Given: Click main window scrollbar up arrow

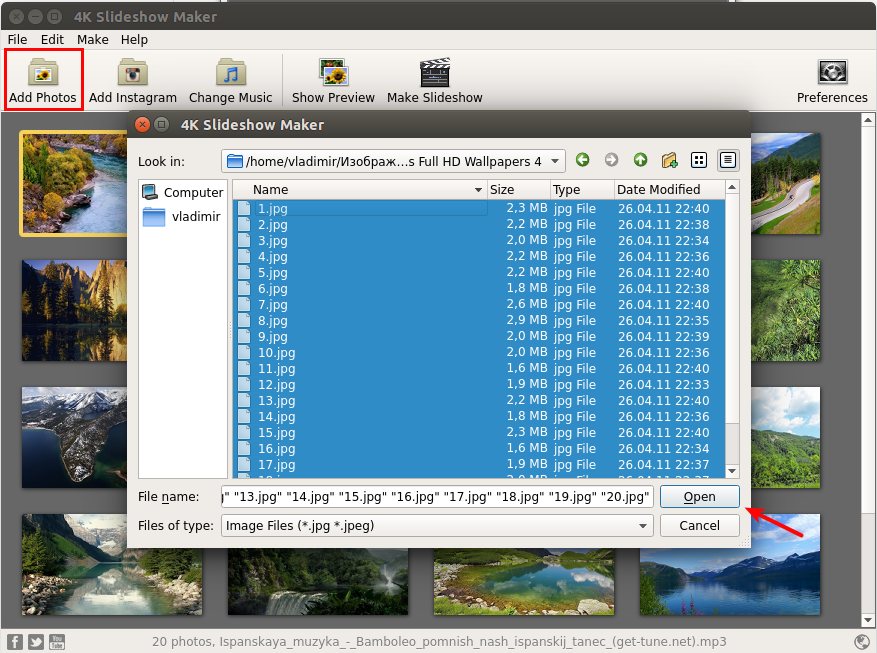Looking at the screenshot, I should 868,120.
